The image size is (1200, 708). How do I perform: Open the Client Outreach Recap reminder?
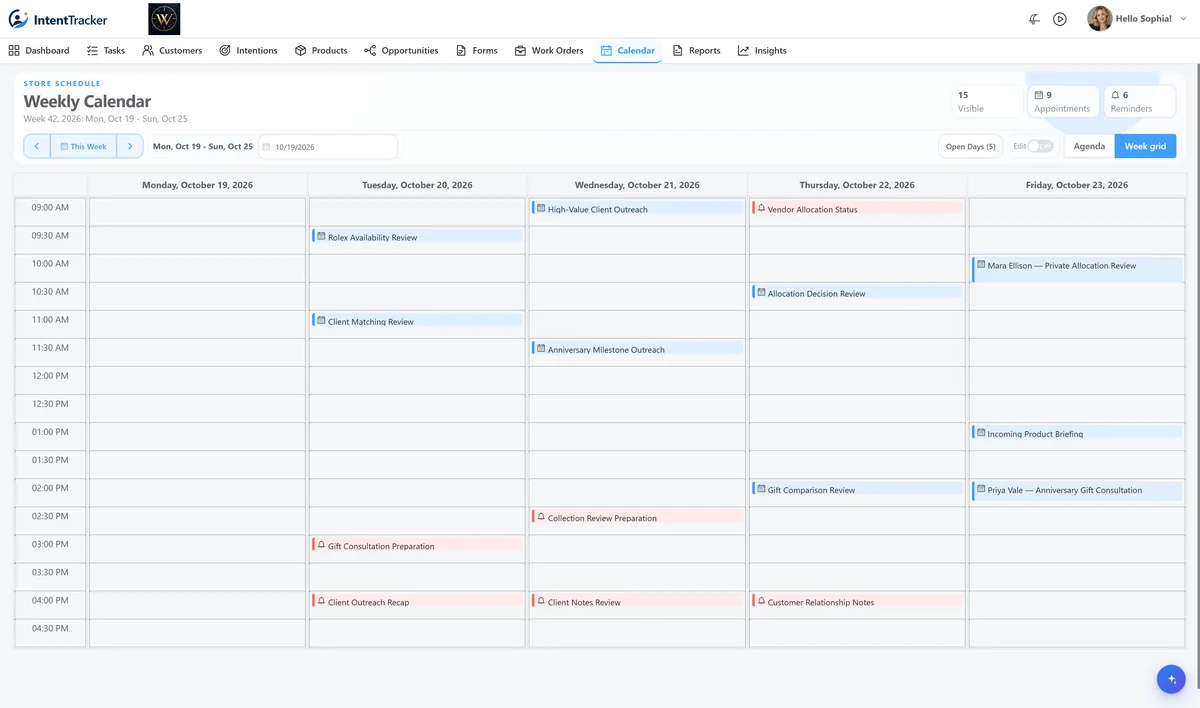click(417, 602)
